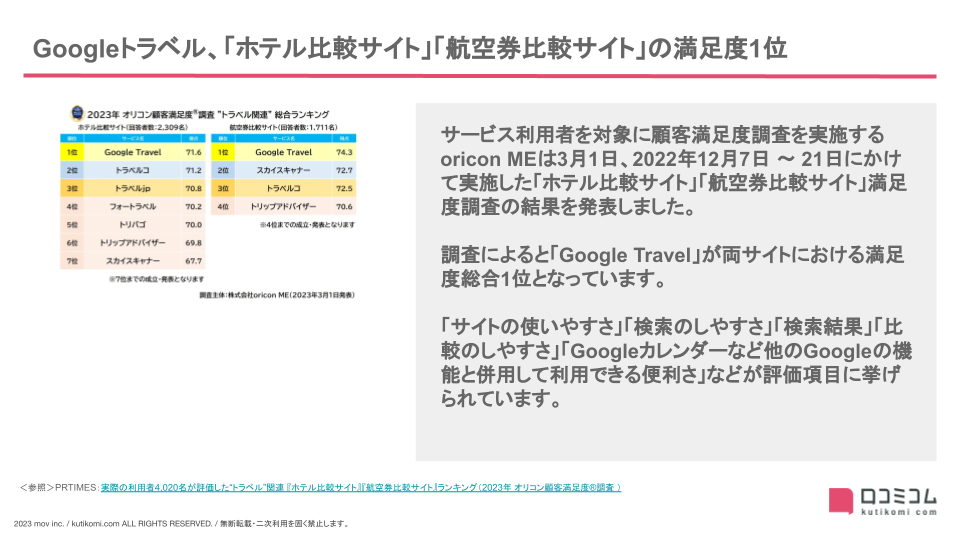
Task: Click note '※7位までの成立・発表となります'
Action: point(157,279)
